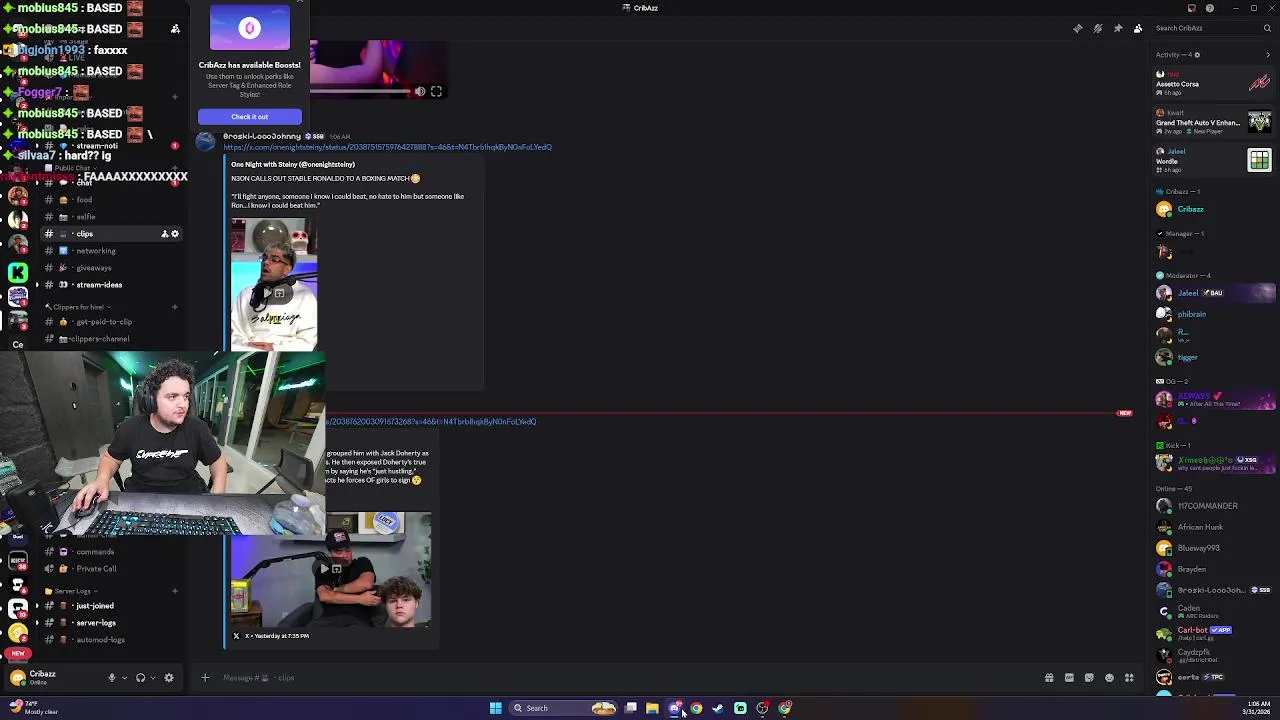Open Google Chrome from the taskbar

pyautogui.click(x=696, y=708)
